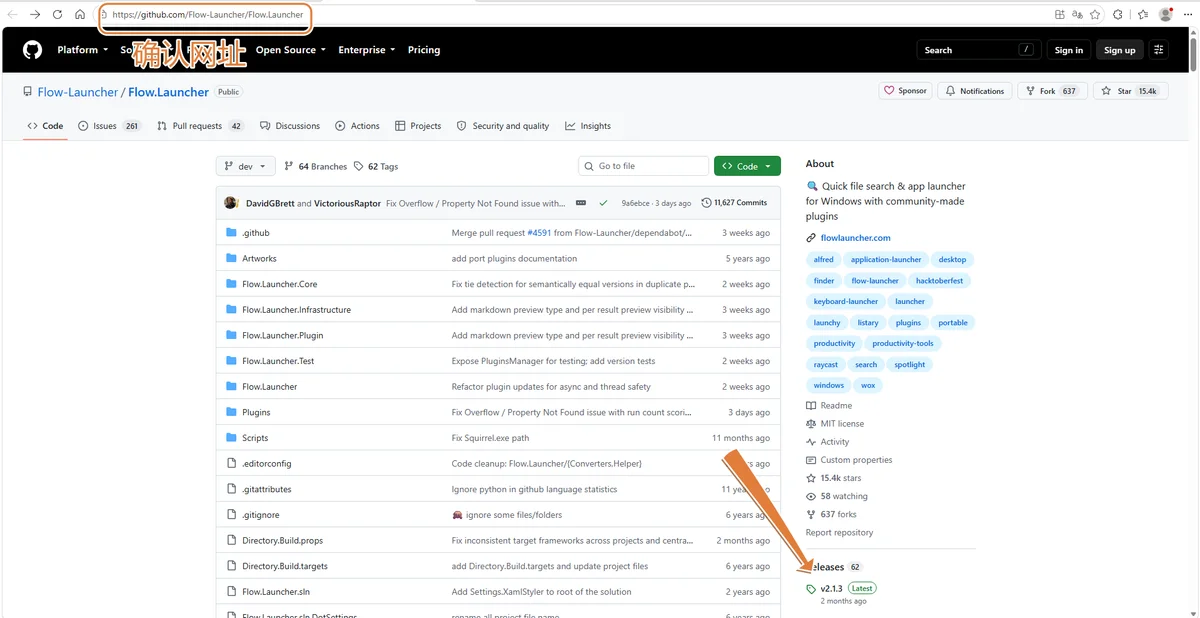Click the green commit status checkmark
The image size is (1200, 618).
(x=603, y=203)
